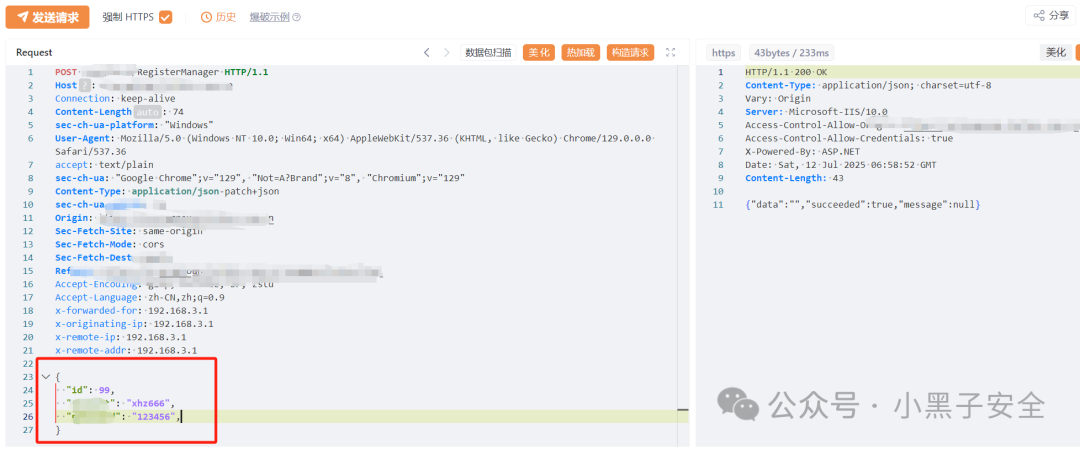Click the x-originating-ip: 192.168.3.1 line
The height and width of the screenshot is (449, 1080).
tap(134, 323)
